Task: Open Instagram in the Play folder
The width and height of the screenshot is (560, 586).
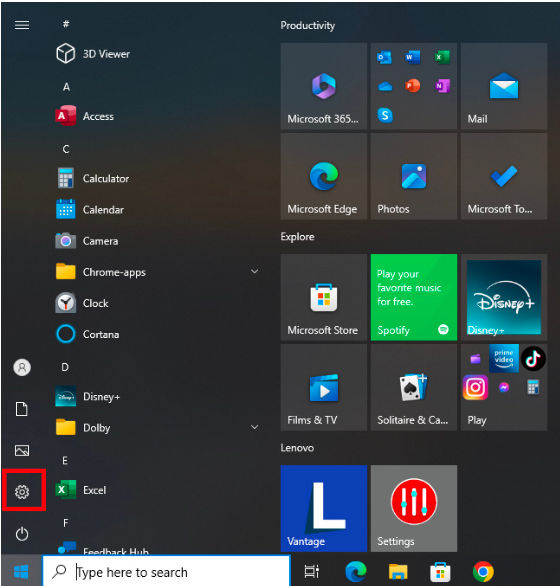Action: point(475,388)
